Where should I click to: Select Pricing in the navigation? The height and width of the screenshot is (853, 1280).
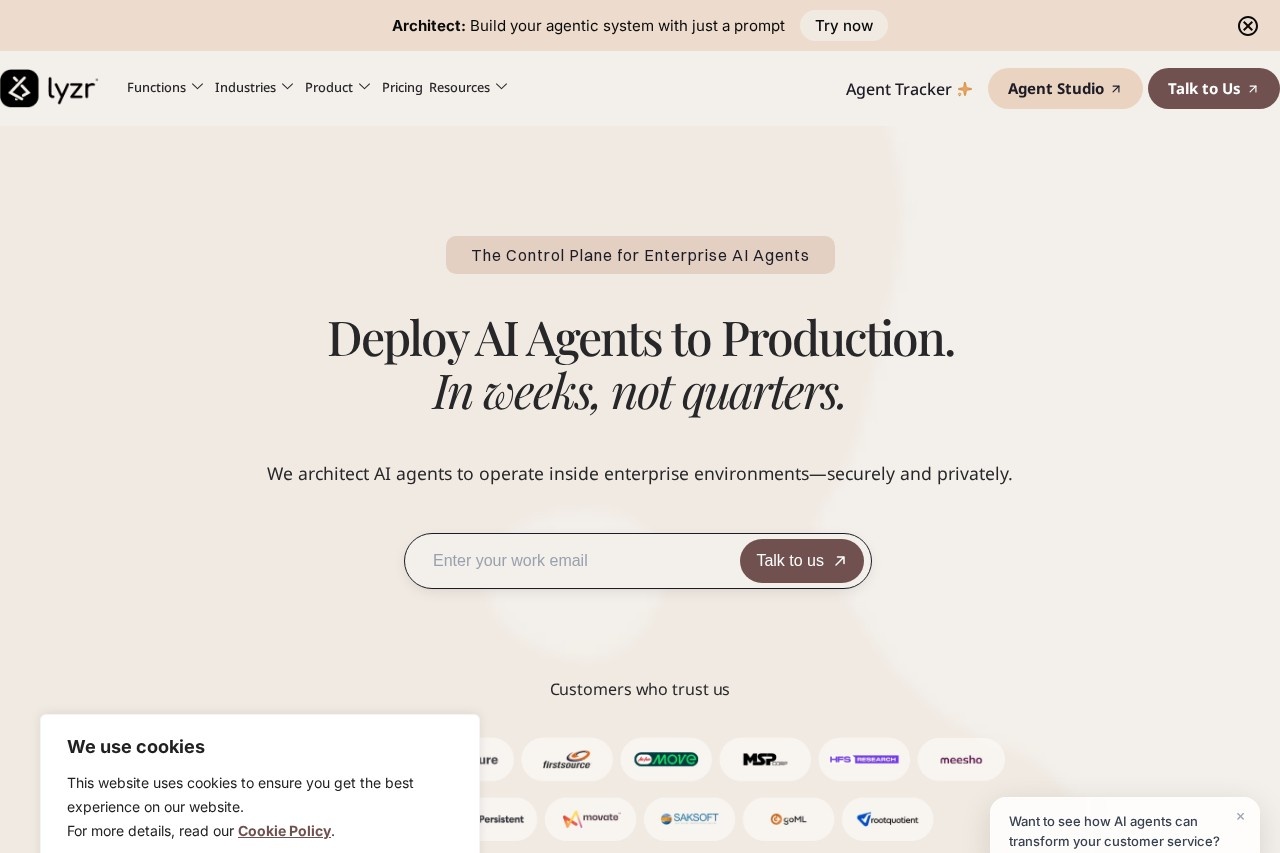[402, 87]
